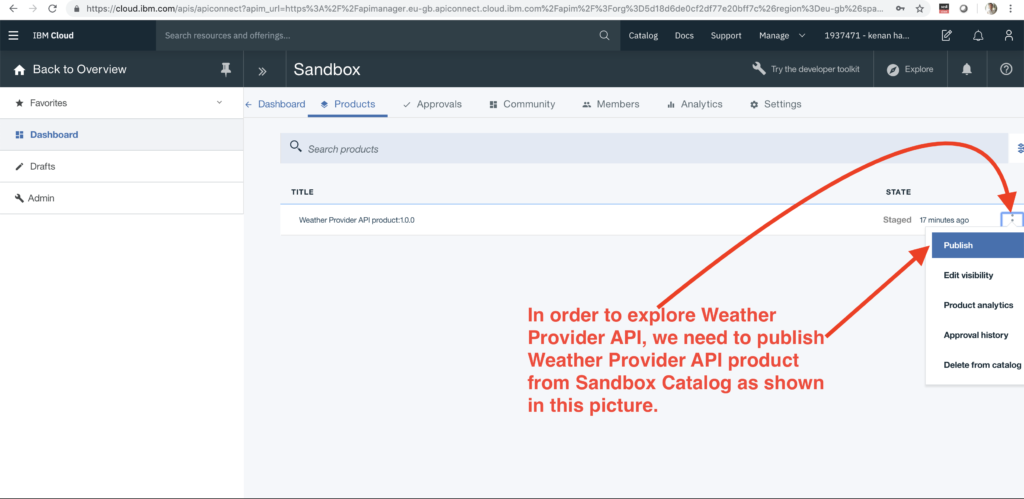Click the product search magnifier icon
Viewport: 1024px width, 499px height.
click(296, 146)
